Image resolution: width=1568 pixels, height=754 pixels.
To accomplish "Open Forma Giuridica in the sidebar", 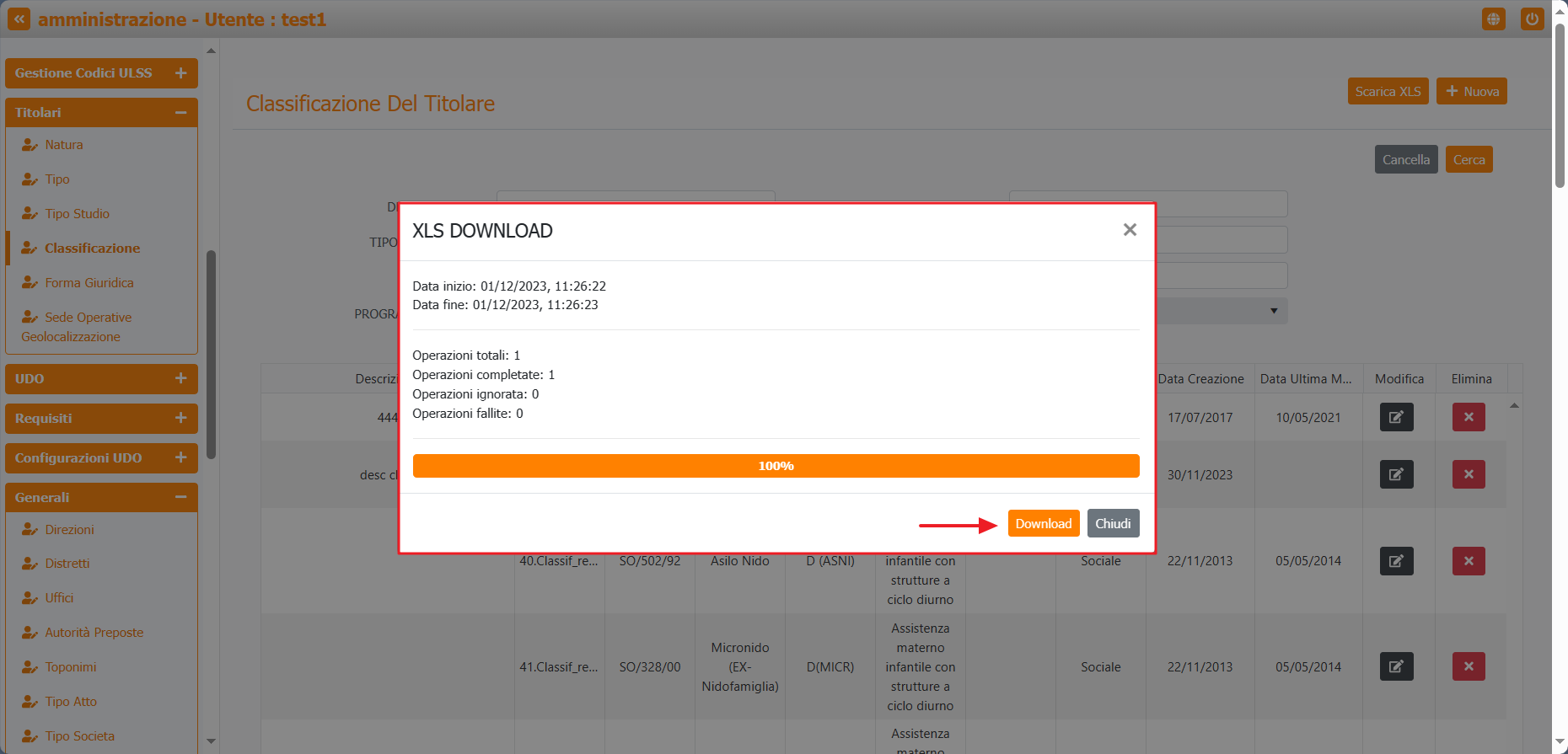I will (x=89, y=283).
